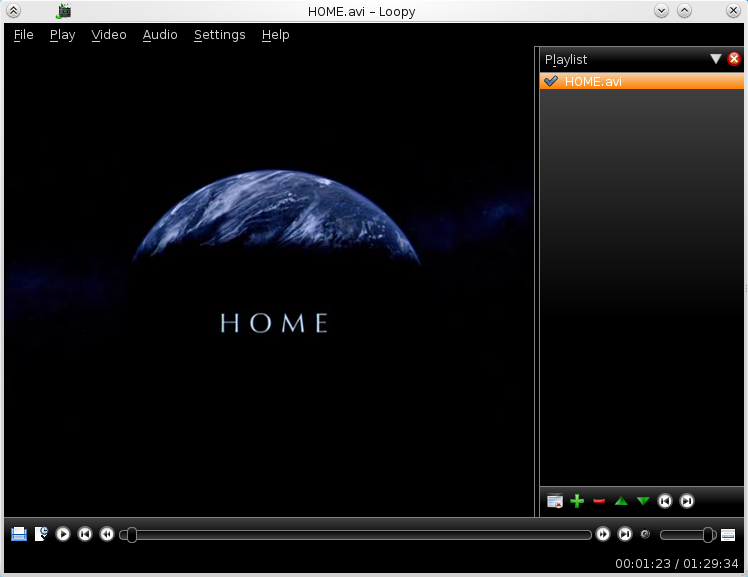Screen dimensions: 748x577
Task: Skip to previous track in bottom toolbar
Action: coord(85,534)
